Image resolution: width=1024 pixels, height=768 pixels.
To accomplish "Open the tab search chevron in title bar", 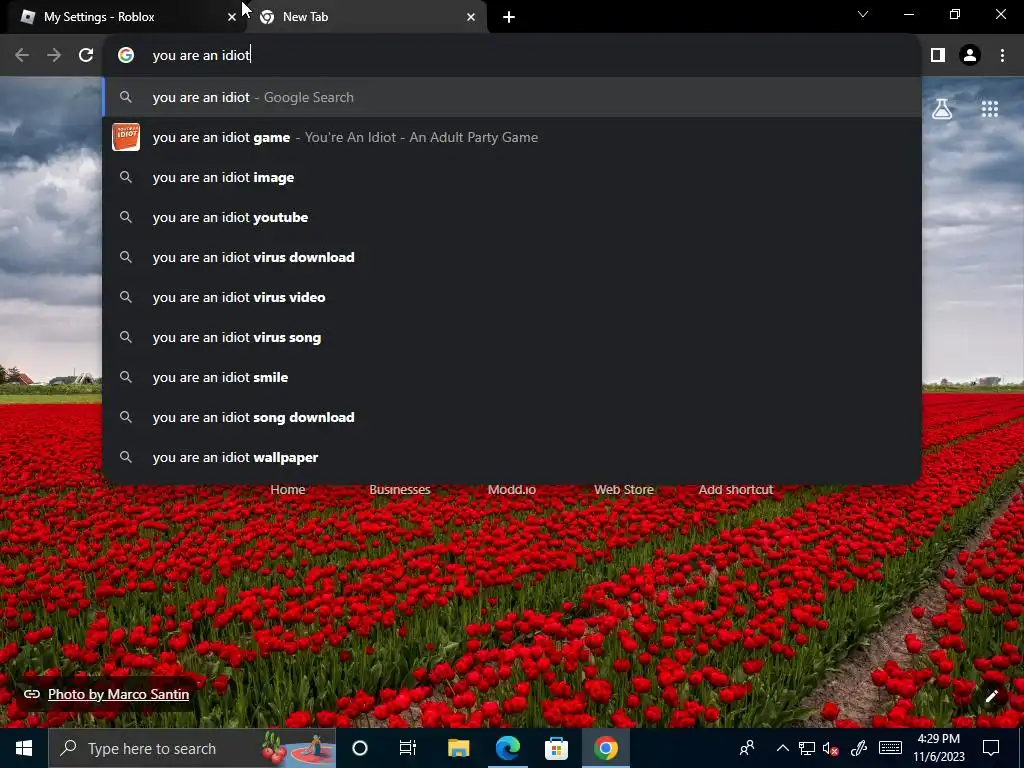I will click(x=863, y=14).
